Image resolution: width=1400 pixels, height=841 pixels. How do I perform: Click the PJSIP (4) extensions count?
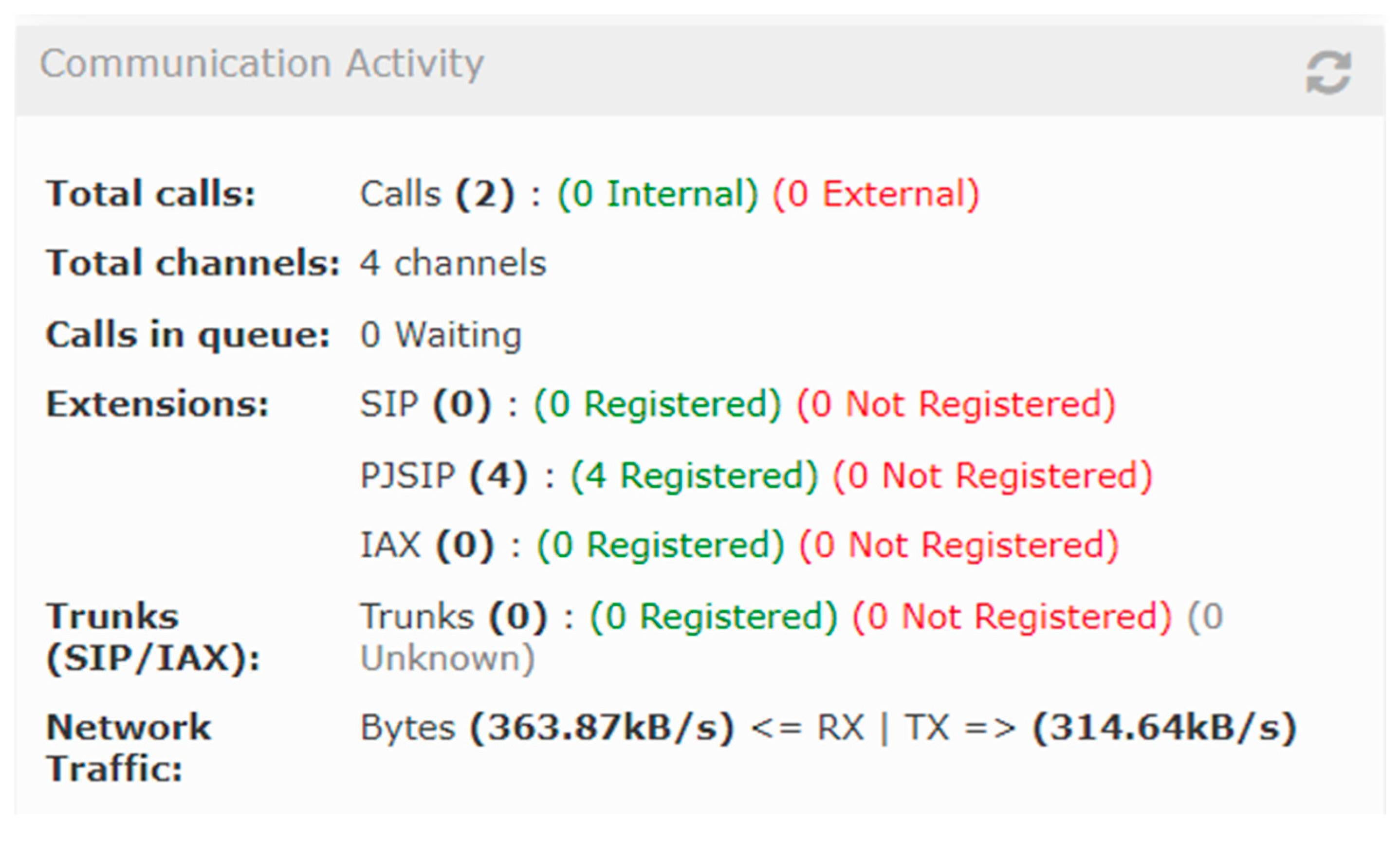coord(444,475)
